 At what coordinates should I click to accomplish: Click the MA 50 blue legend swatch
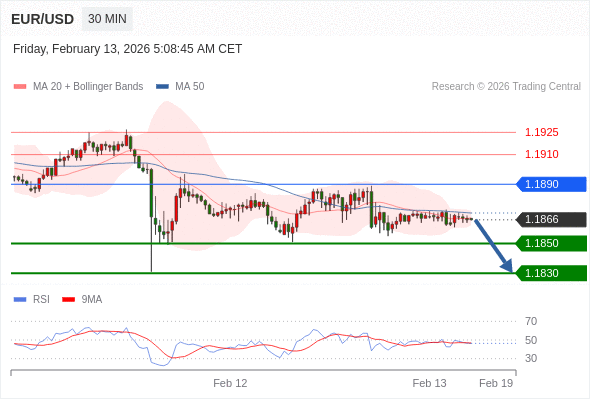(162, 87)
